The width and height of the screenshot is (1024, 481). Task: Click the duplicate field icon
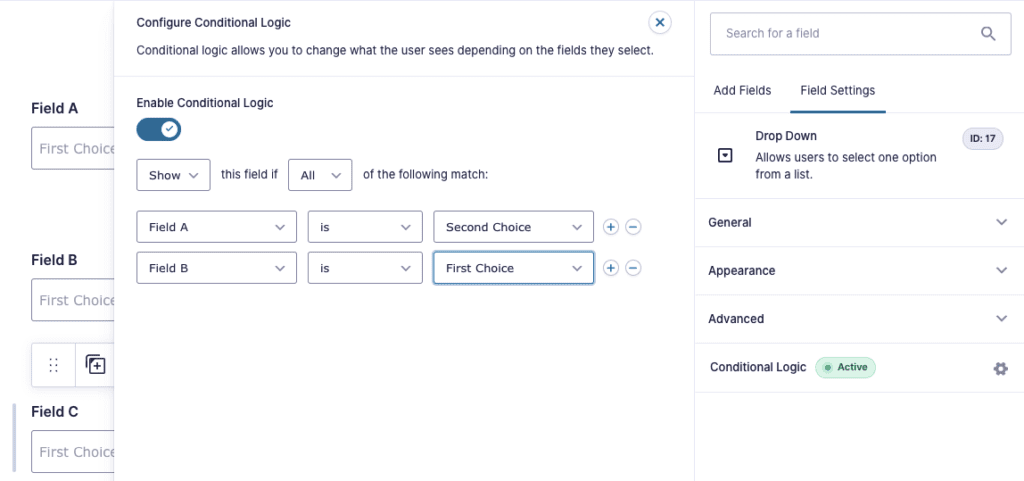[x=96, y=365]
